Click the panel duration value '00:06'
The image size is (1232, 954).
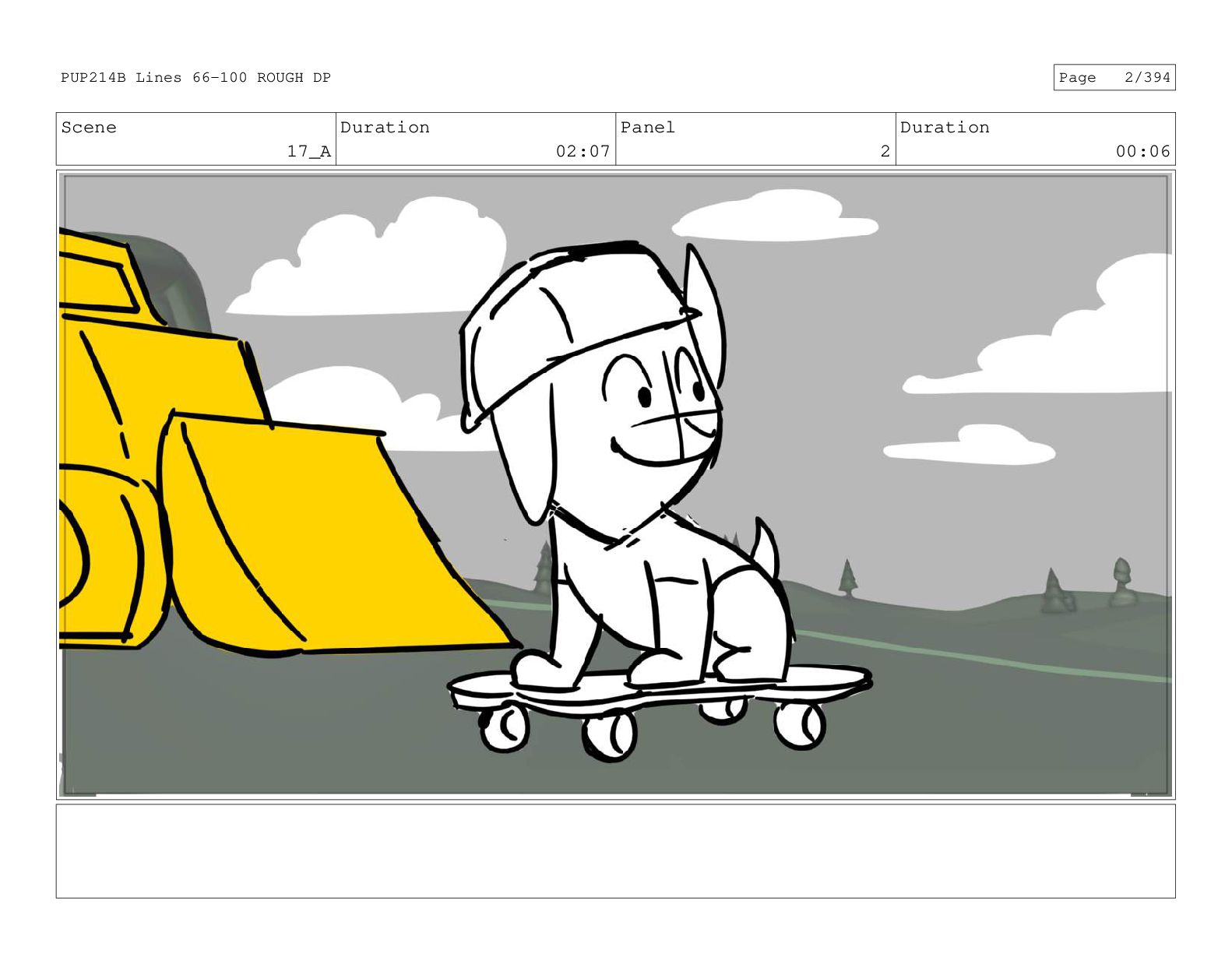pyautogui.click(x=1142, y=152)
